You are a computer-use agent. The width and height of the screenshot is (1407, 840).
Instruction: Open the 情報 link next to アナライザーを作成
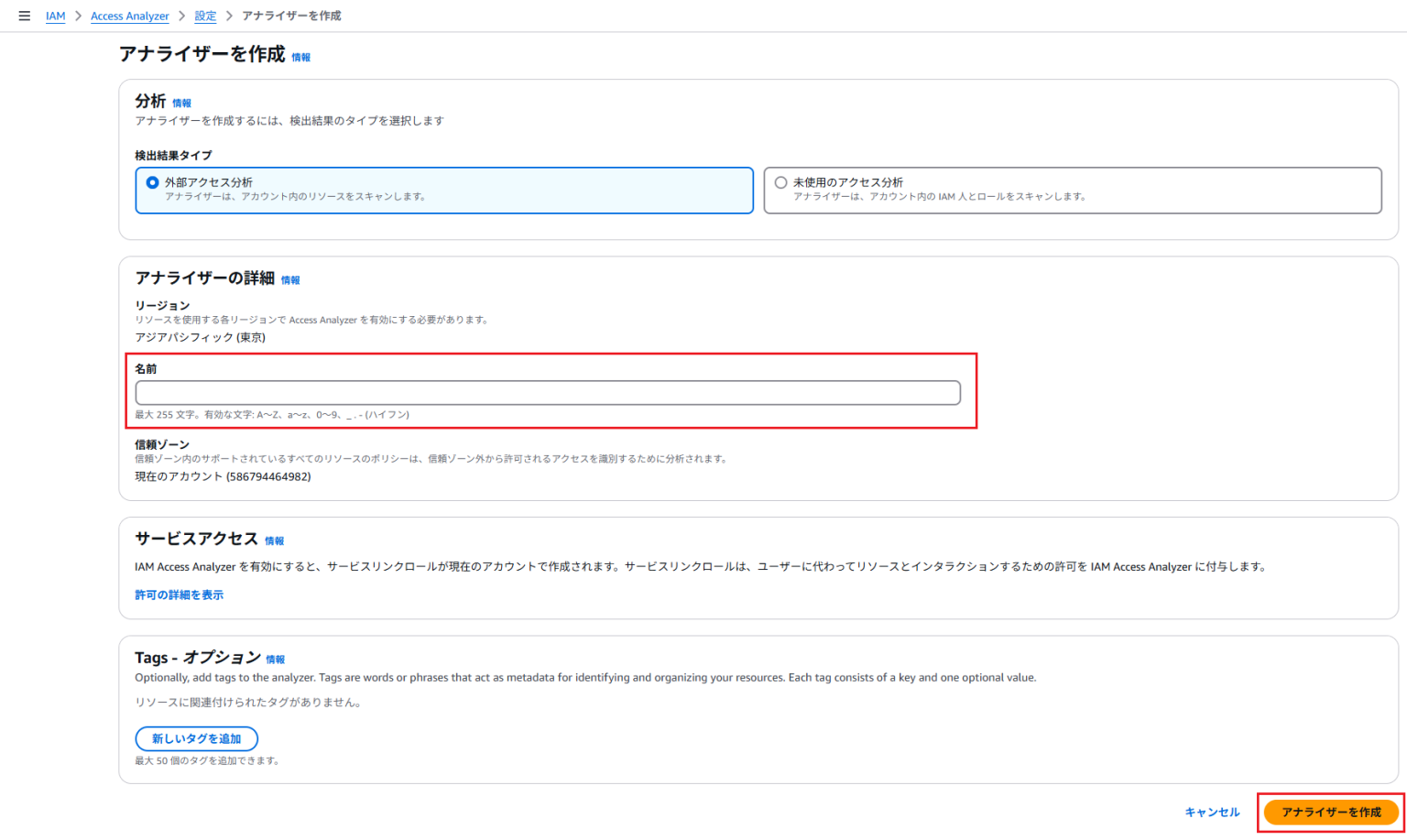coord(301,57)
